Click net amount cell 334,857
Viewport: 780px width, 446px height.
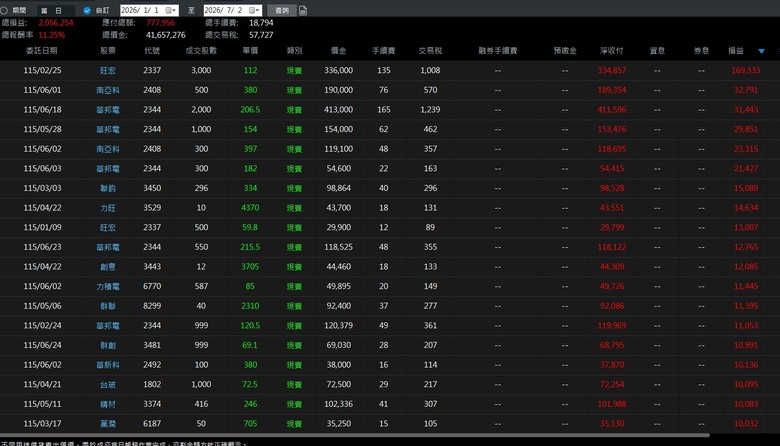coord(612,71)
